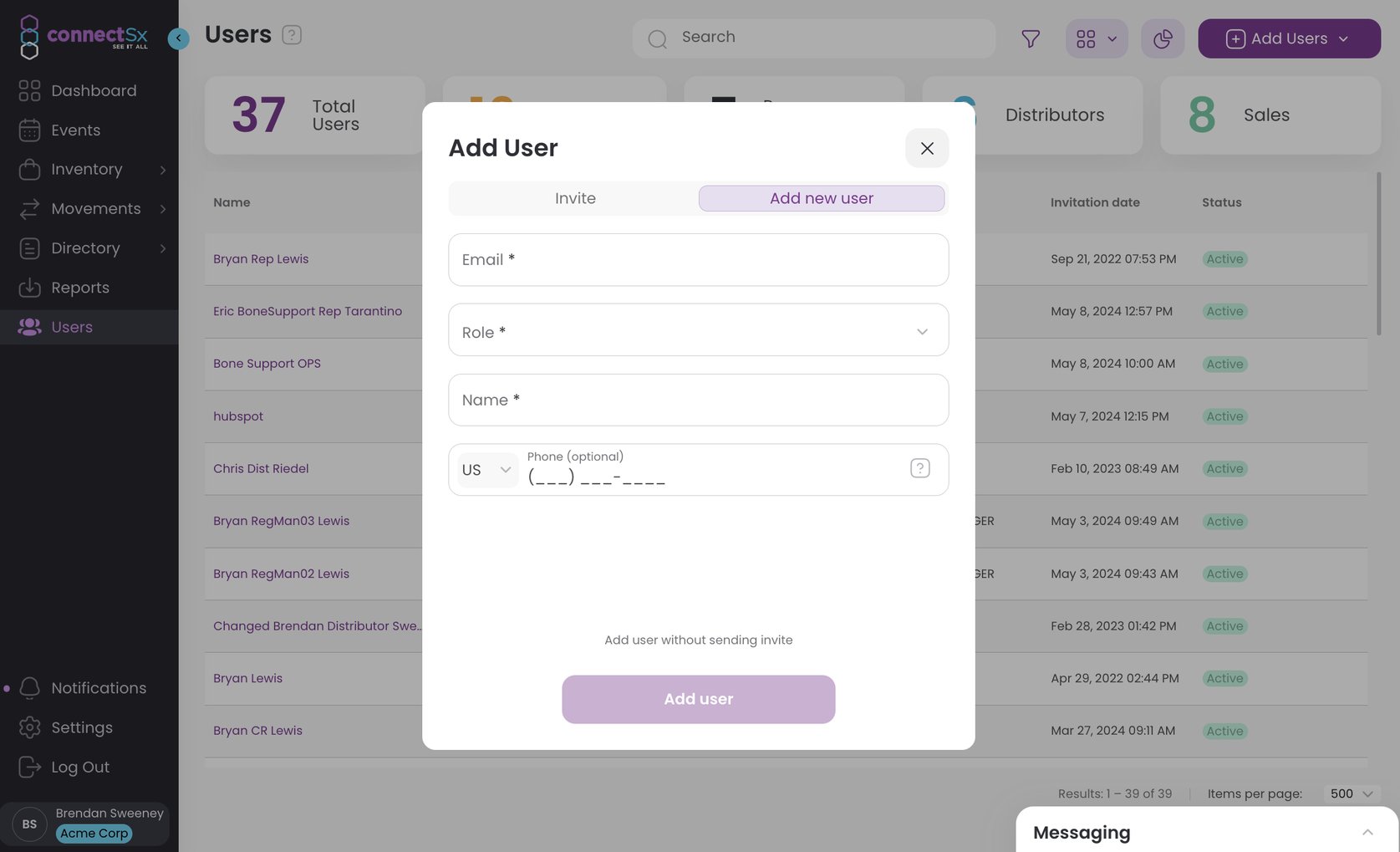Select the Events icon in the sidebar

[x=29, y=130]
